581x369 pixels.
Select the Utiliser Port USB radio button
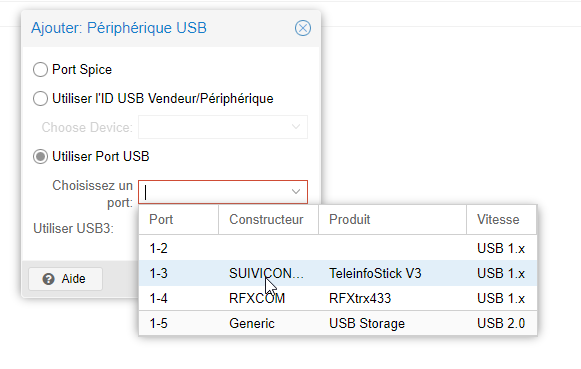(x=40, y=157)
